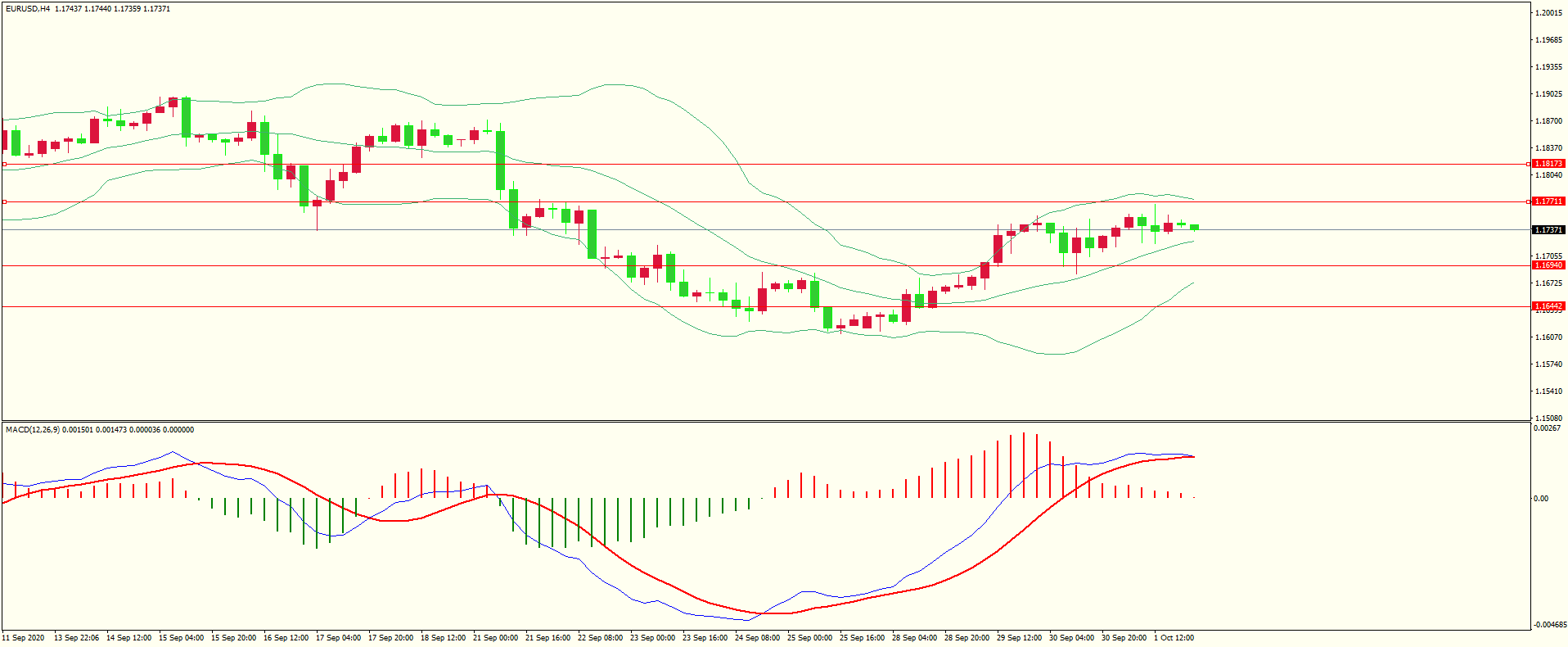The height and width of the screenshot is (647, 1568).
Task: Select left anchor square of 1.17711 line
Action: point(4,201)
